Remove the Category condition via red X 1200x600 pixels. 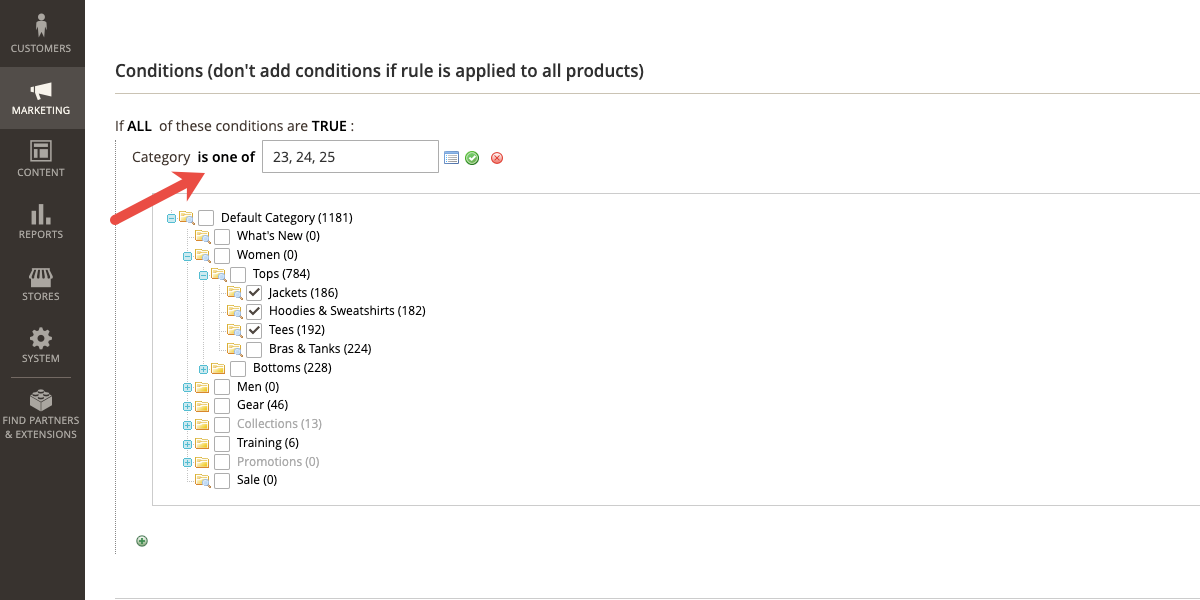click(497, 157)
